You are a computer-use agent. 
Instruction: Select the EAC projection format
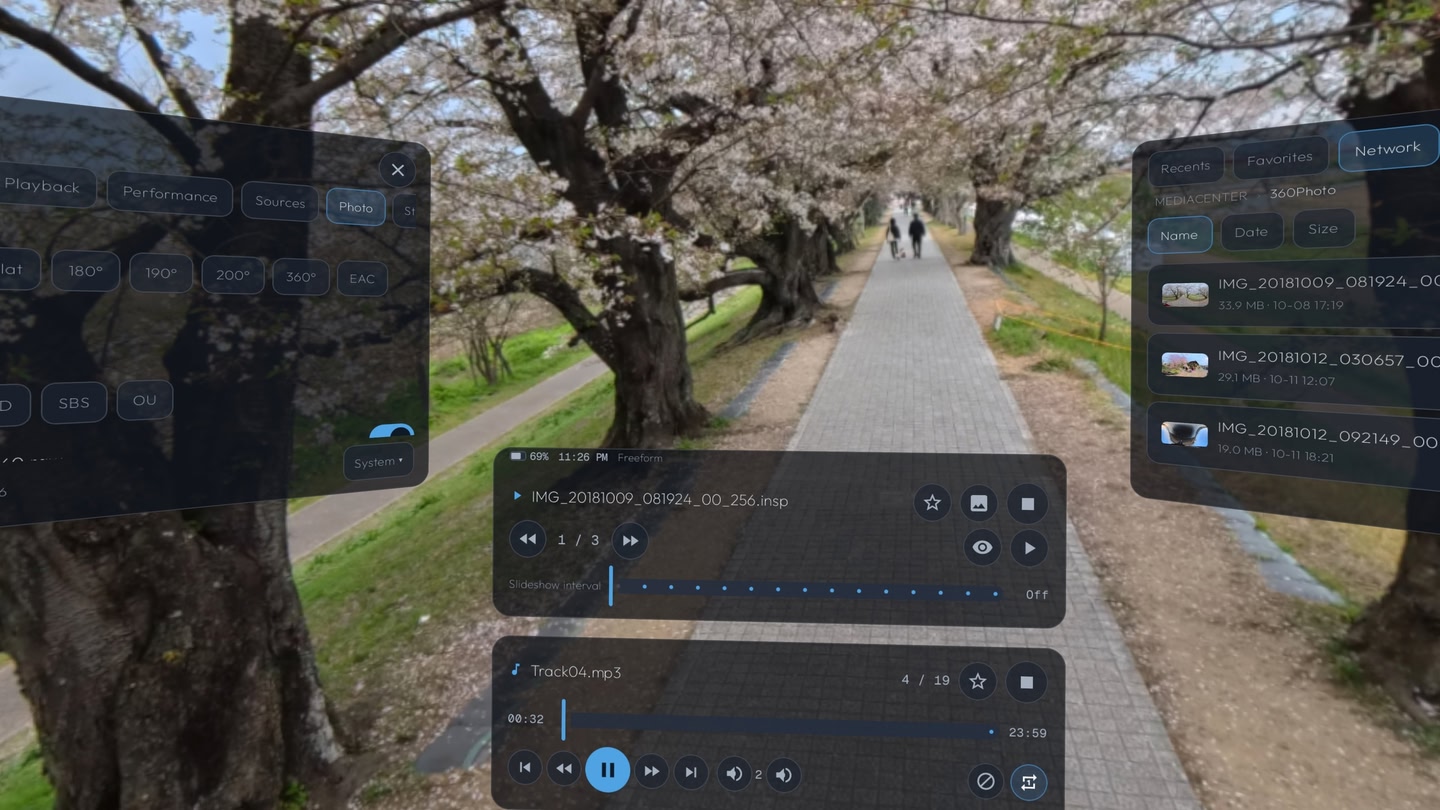tap(362, 279)
